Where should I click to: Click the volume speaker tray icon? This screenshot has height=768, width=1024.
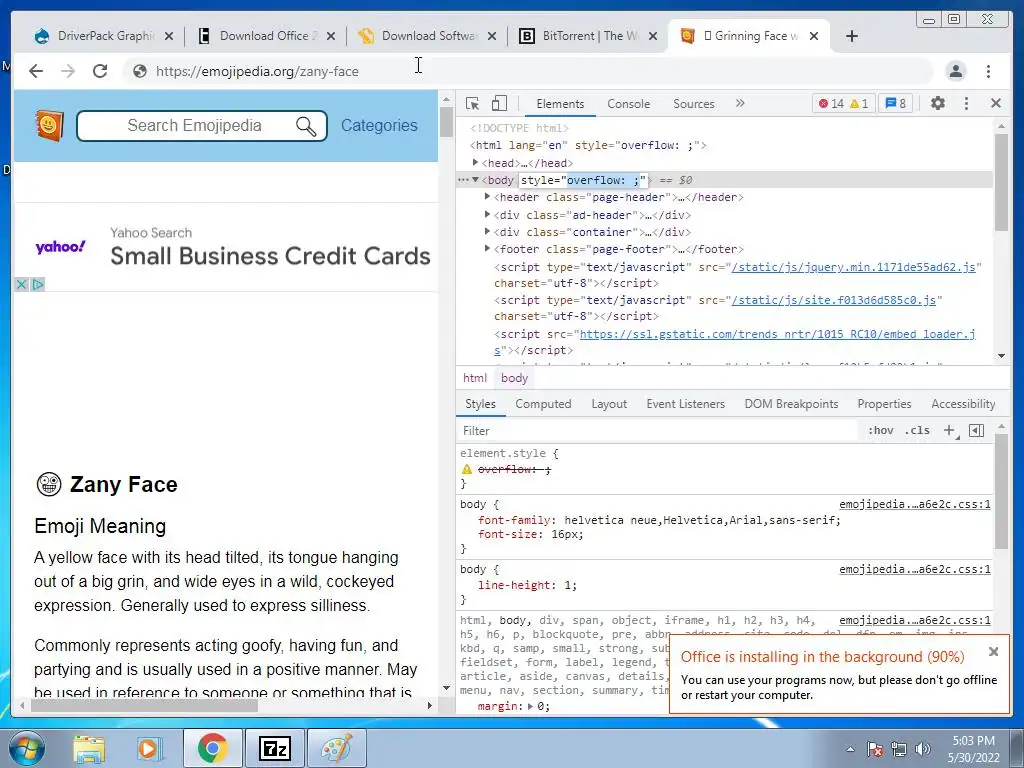pyautogui.click(x=922, y=749)
